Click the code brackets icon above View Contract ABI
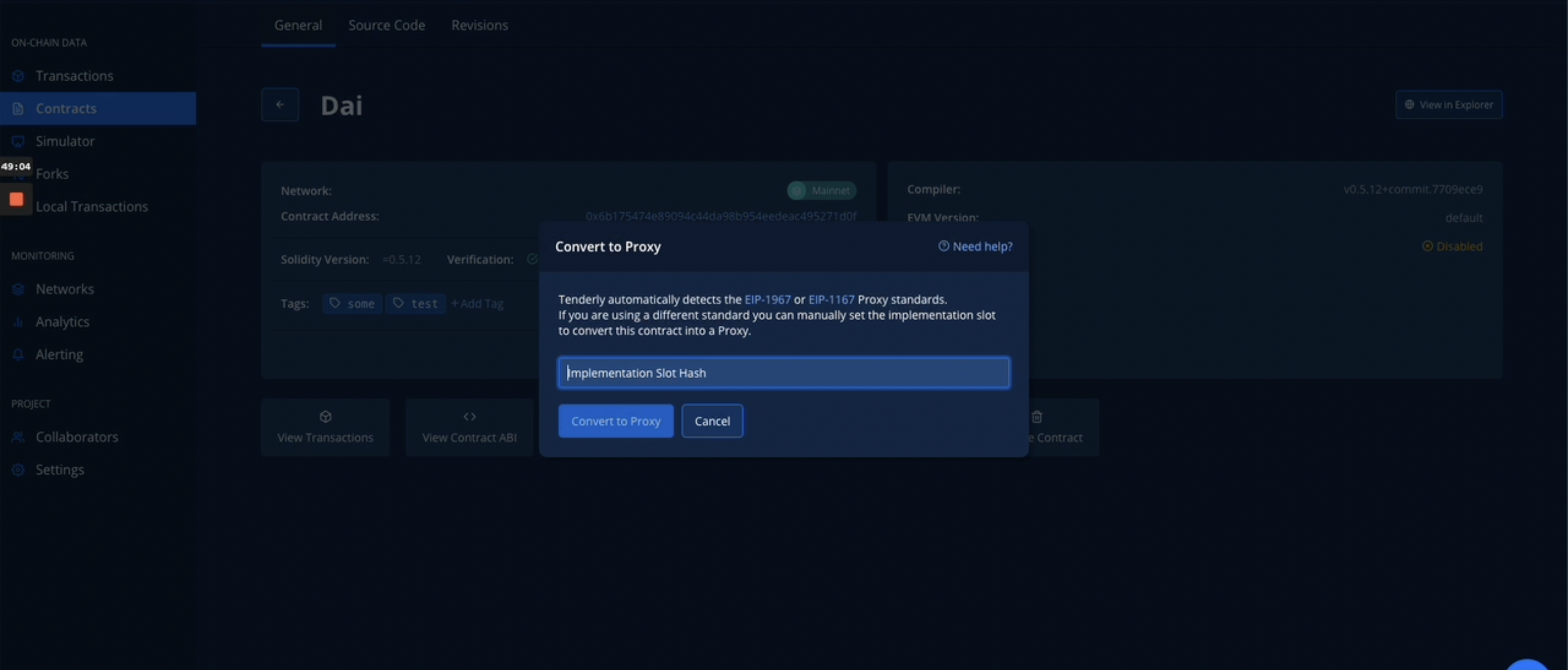This screenshot has width=1568, height=670. (469, 417)
